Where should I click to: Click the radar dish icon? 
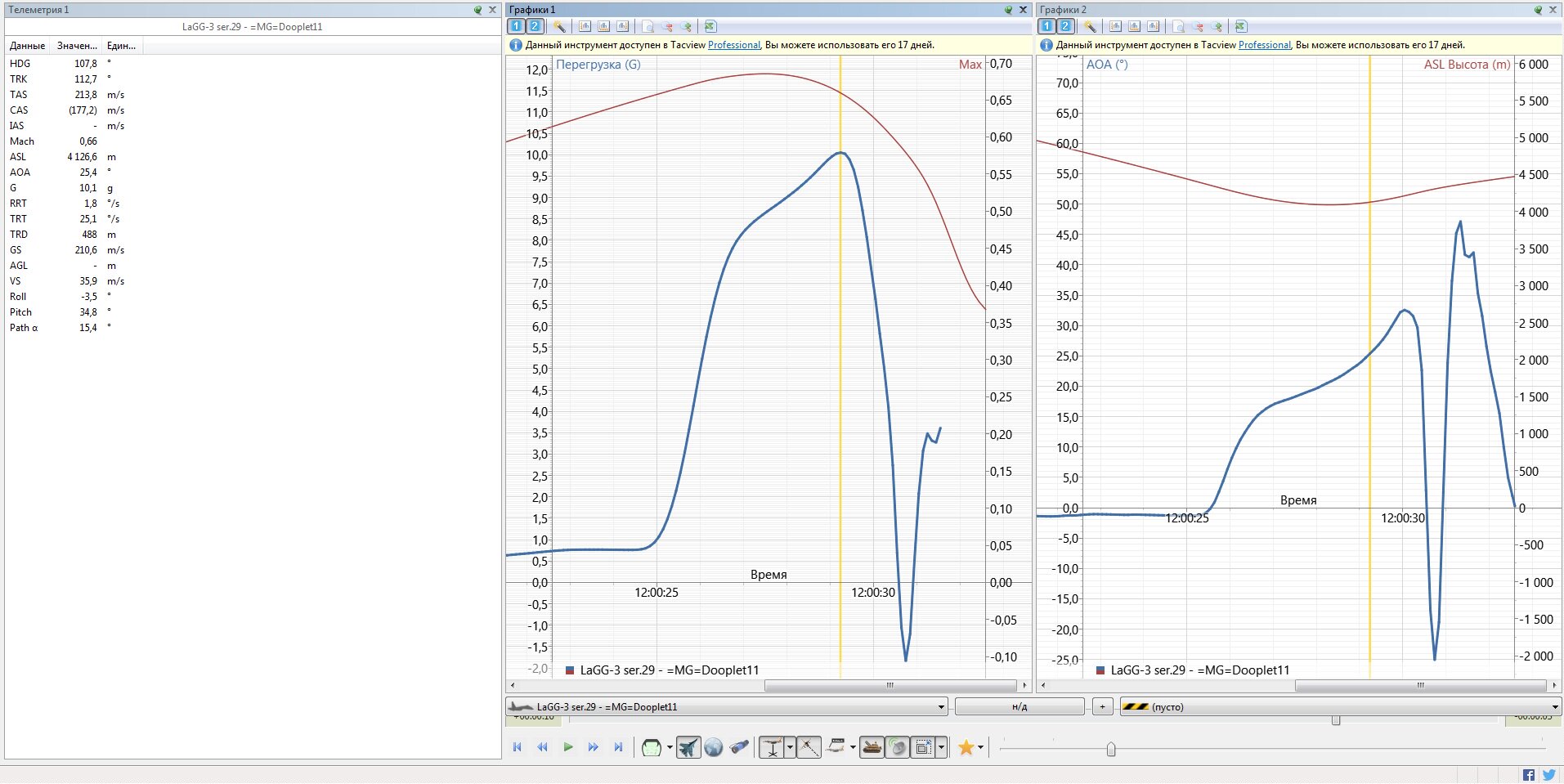(x=898, y=747)
